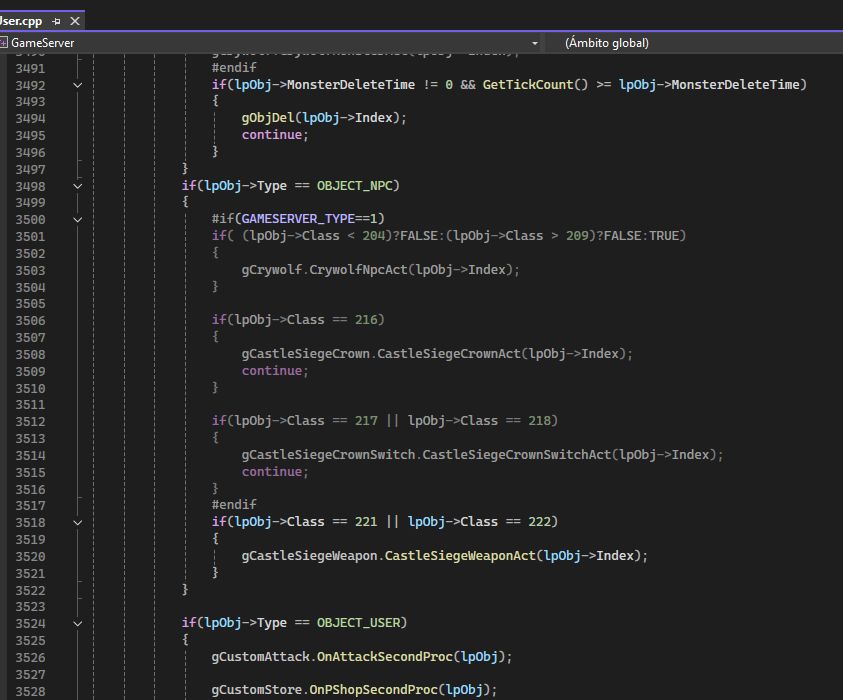This screenshot has height=700, width=843.
Task: Click line number 3523 in the margin
Action: 30,606
